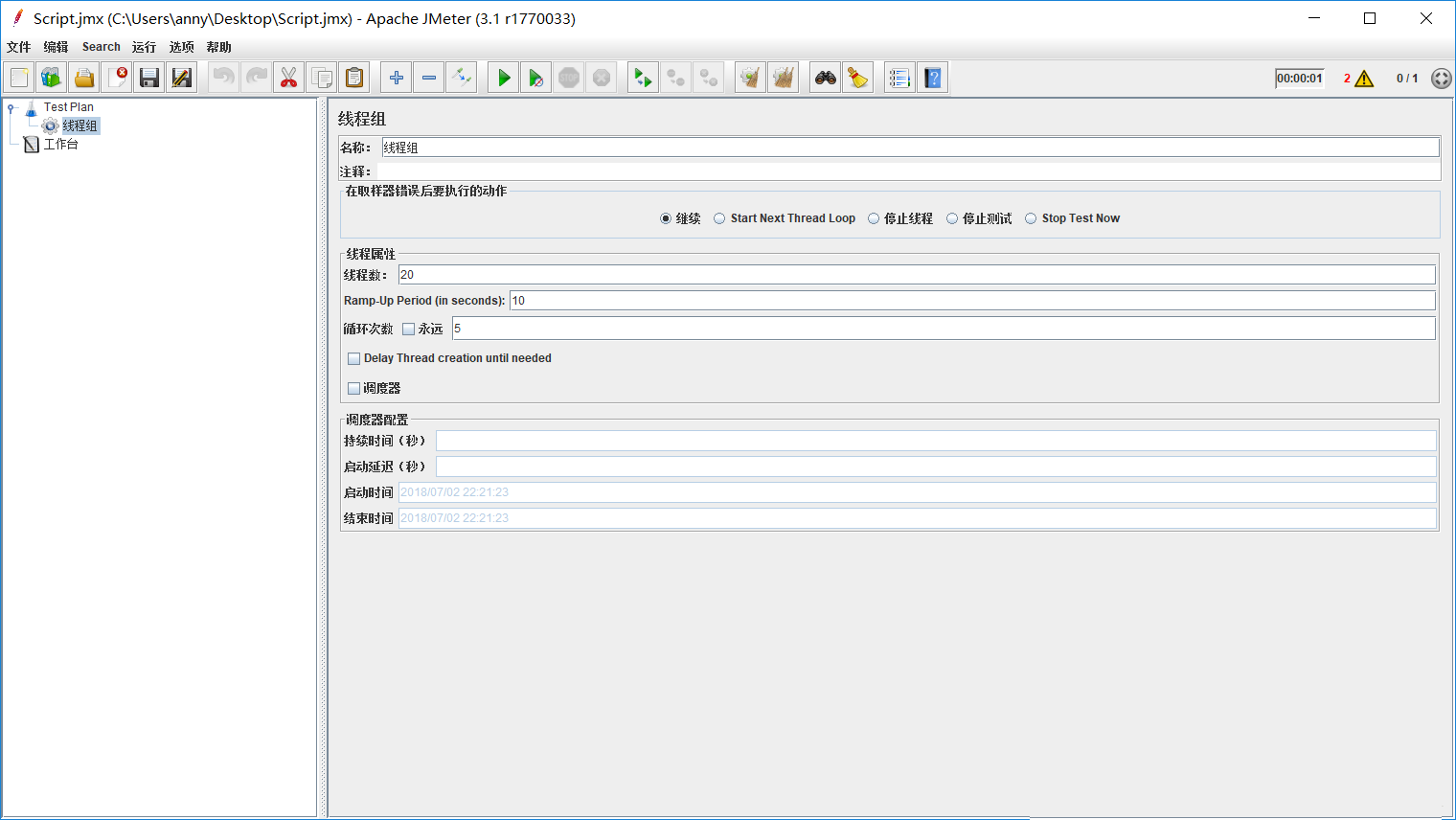Click the green Start test button
This screenshot has height=820, width=1456.
click(x=504, y=78)
